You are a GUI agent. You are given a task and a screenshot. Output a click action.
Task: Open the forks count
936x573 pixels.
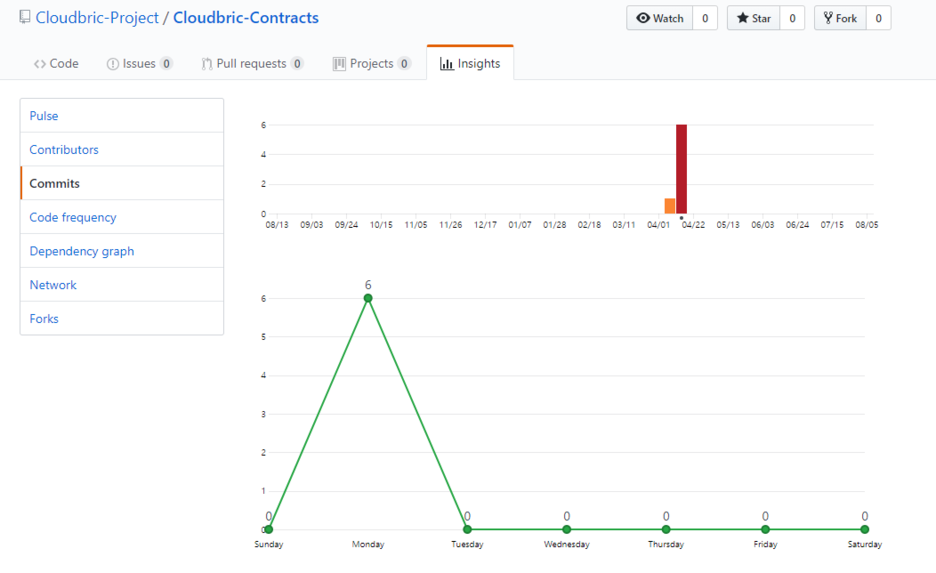tap(879, 18)
